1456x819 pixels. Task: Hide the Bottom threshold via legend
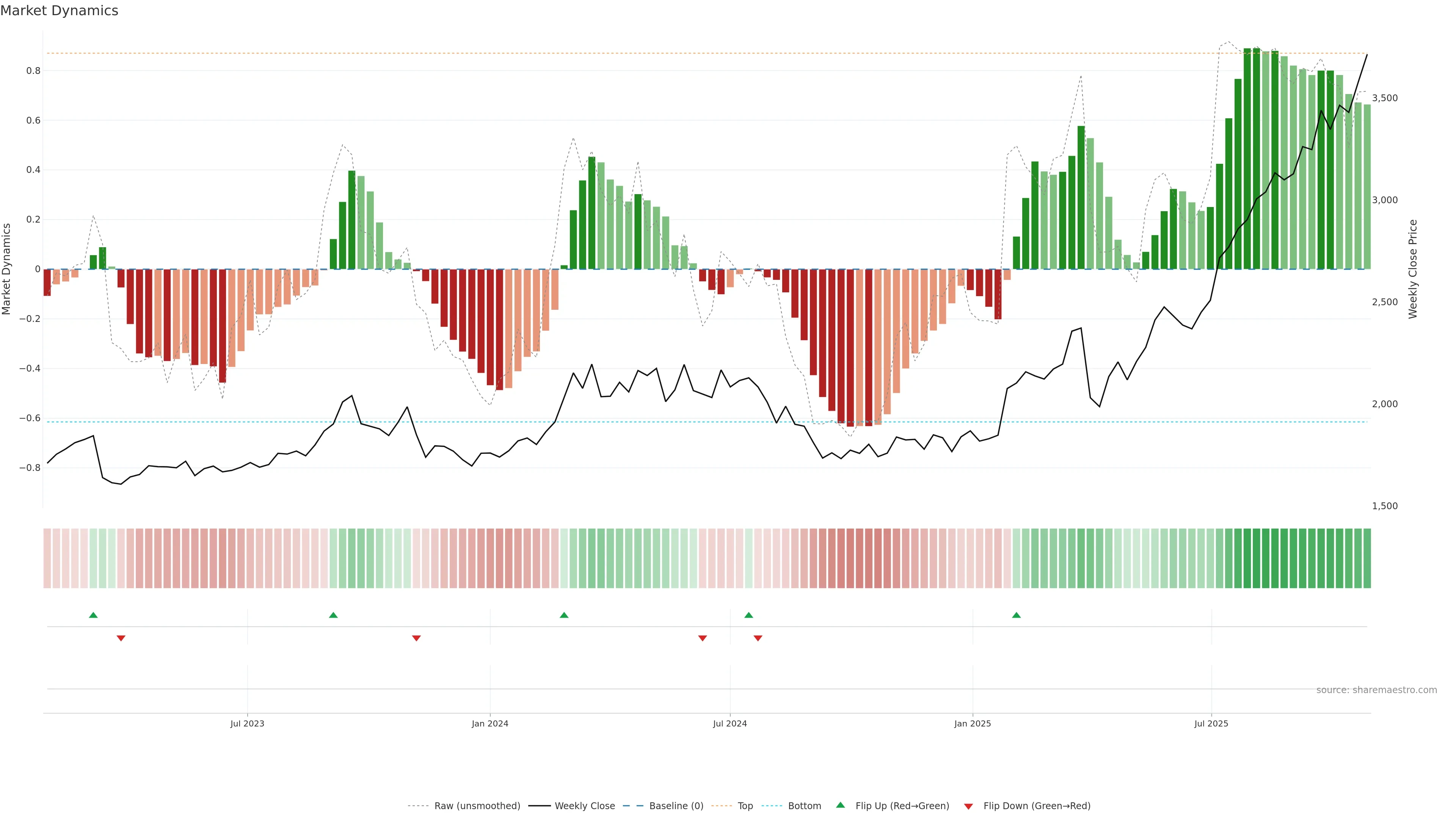804,806
